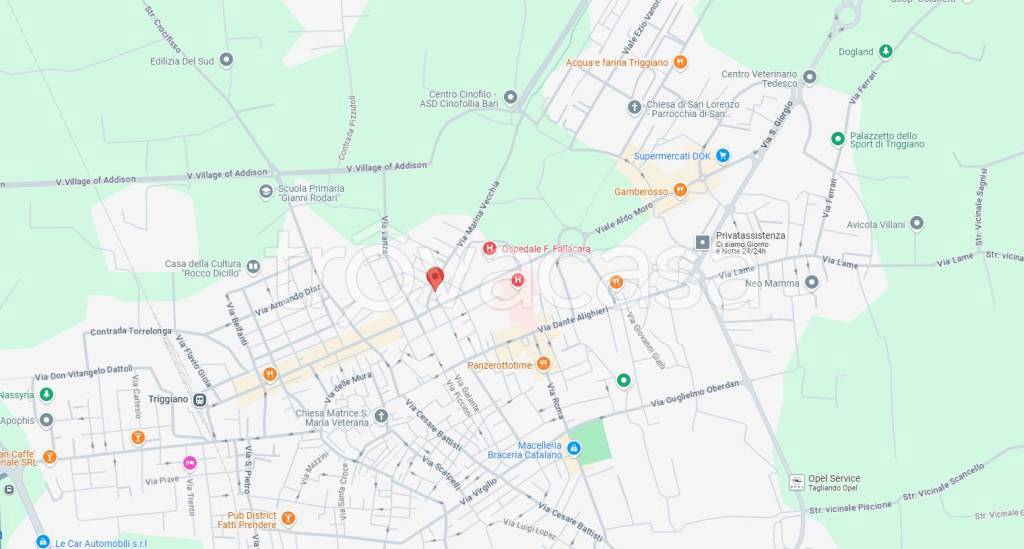Select the Via delle Mura street label
Image resolution: width=1024 pixels, height=549 pixels.
coord(347,388)
